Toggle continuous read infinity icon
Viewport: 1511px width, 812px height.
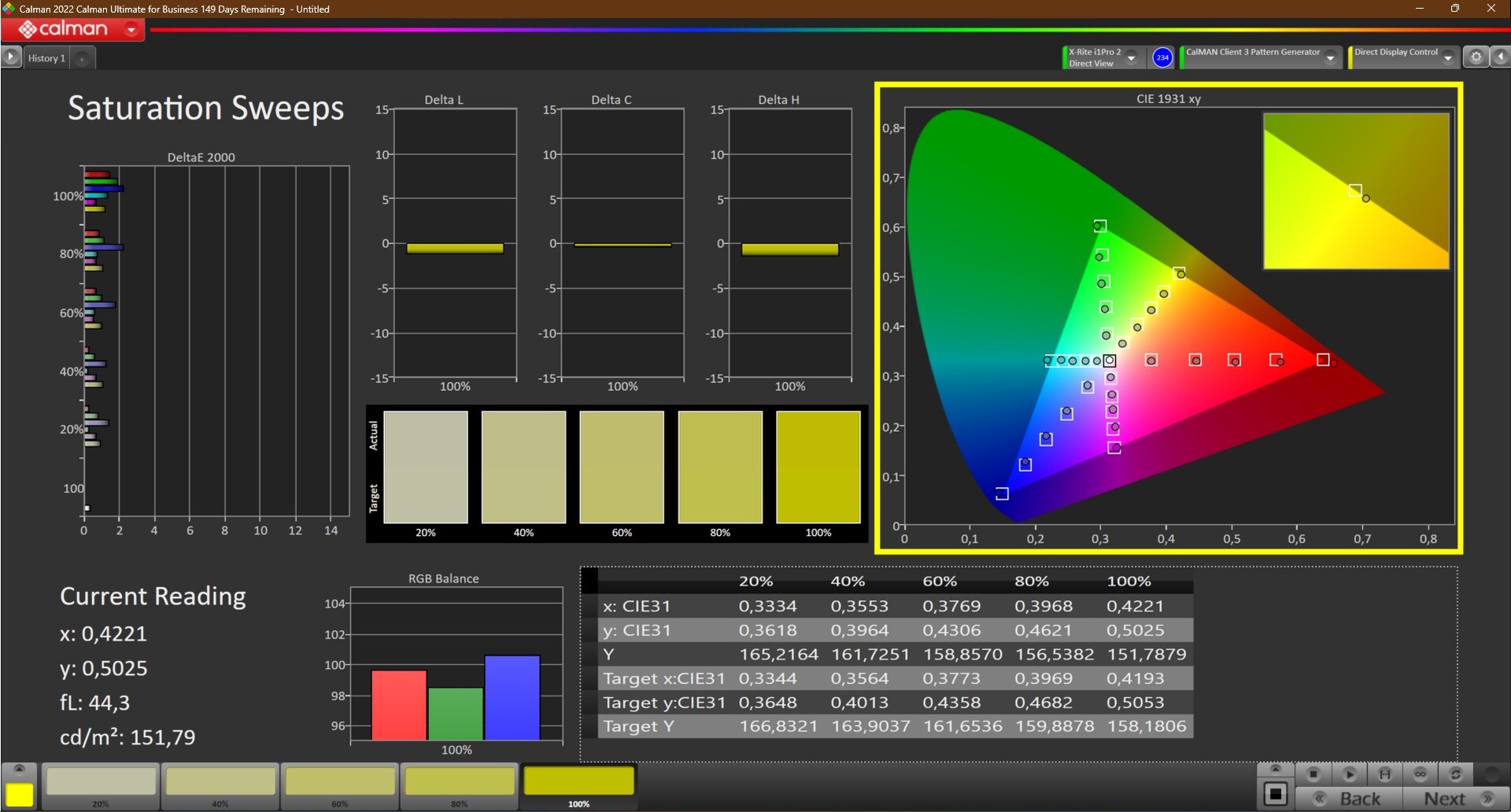1420,774
